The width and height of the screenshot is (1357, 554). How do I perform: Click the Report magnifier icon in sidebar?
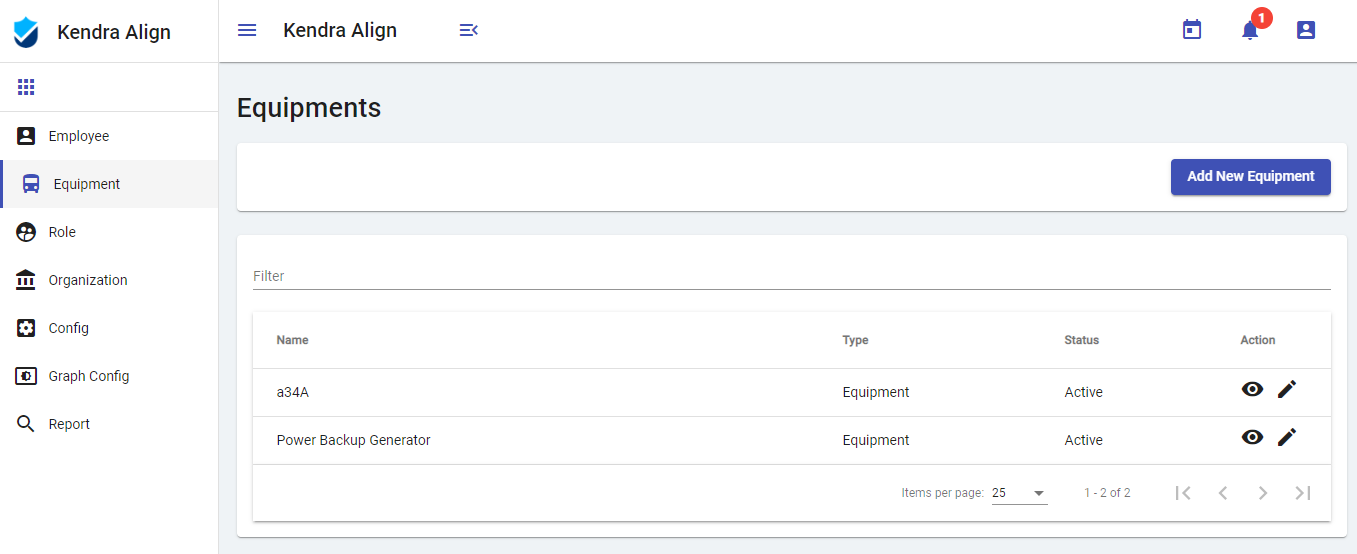point(26,424)
